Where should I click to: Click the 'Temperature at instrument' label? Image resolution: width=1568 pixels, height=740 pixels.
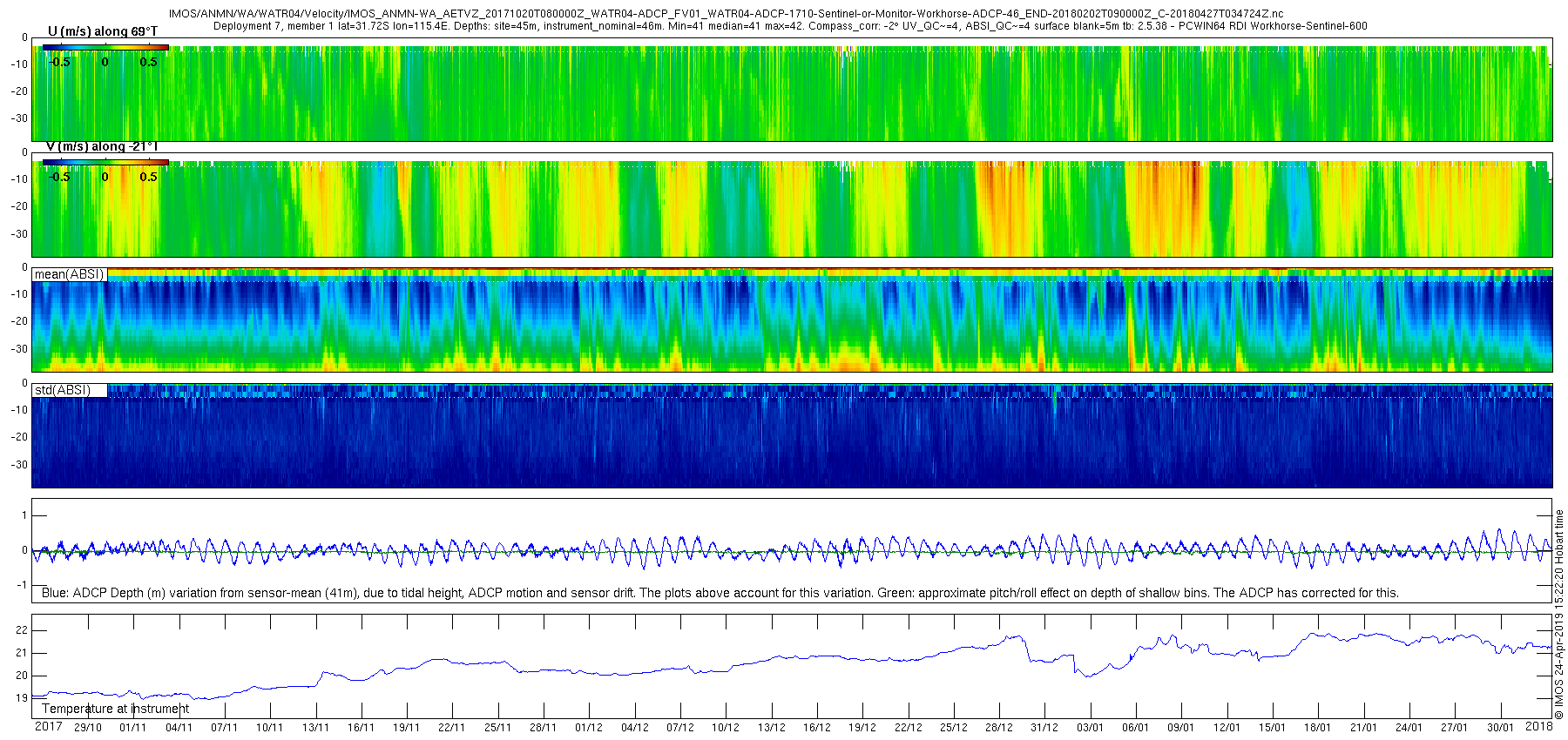point(116,709)
